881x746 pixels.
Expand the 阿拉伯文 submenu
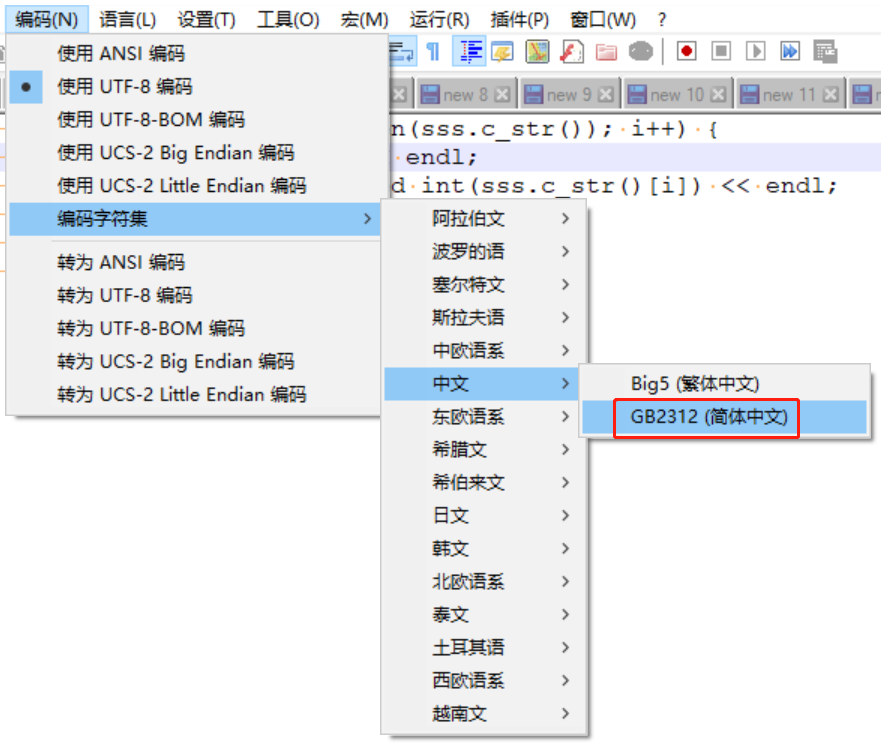tap(483, 219)
